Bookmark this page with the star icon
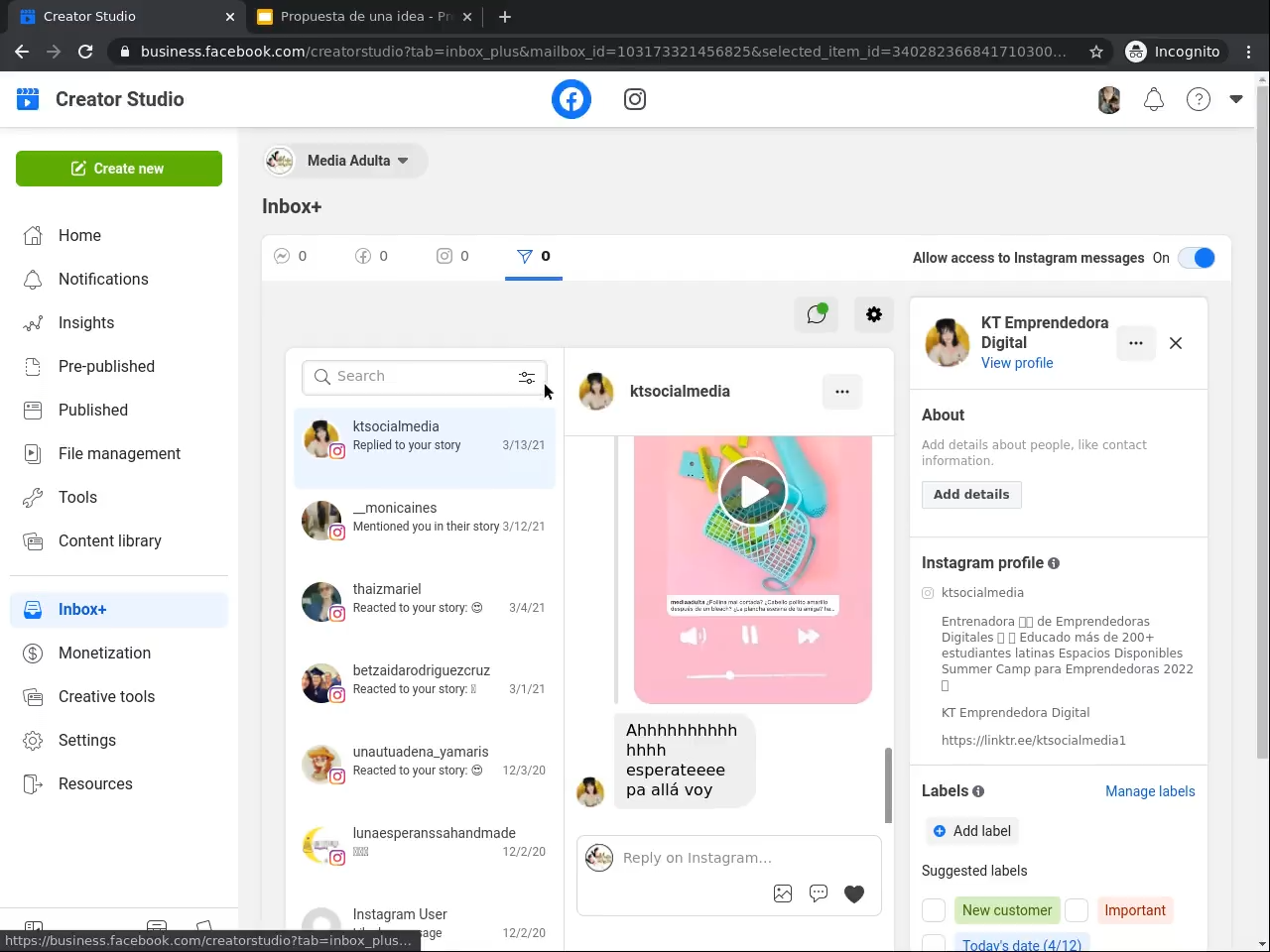1270x952 pixels. [x=1096, y=52]
